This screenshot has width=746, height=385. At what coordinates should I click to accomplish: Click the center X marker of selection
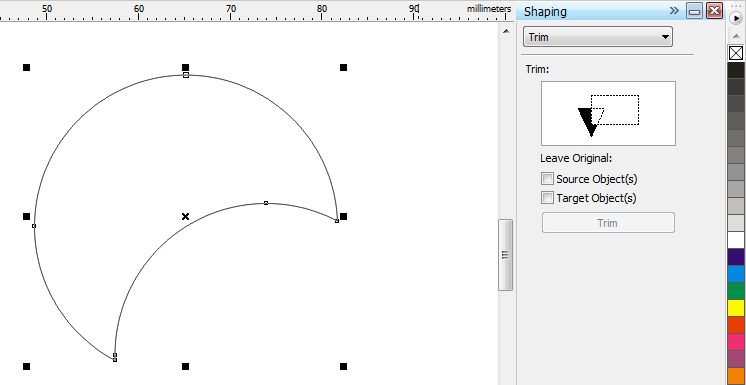click(x=186, y=217)
